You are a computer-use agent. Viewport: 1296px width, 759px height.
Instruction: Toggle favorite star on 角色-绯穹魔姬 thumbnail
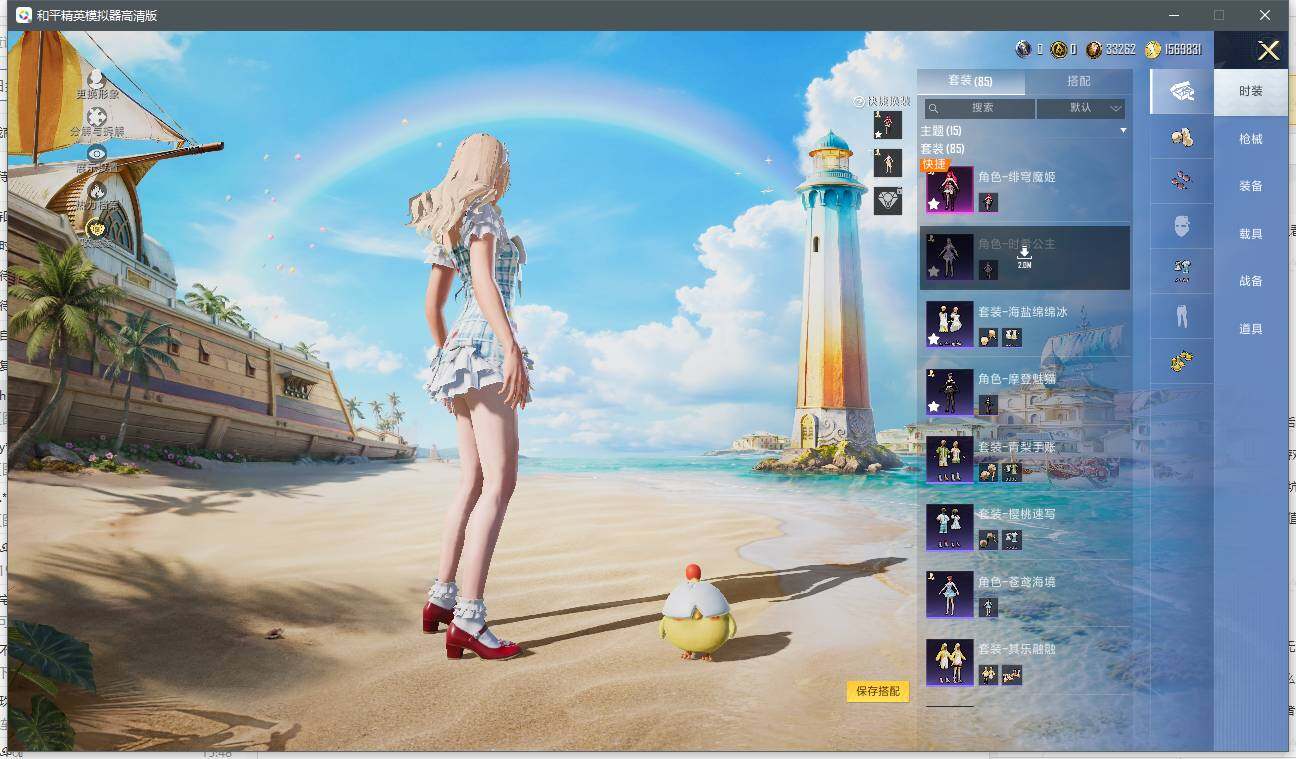pos(934,204)
